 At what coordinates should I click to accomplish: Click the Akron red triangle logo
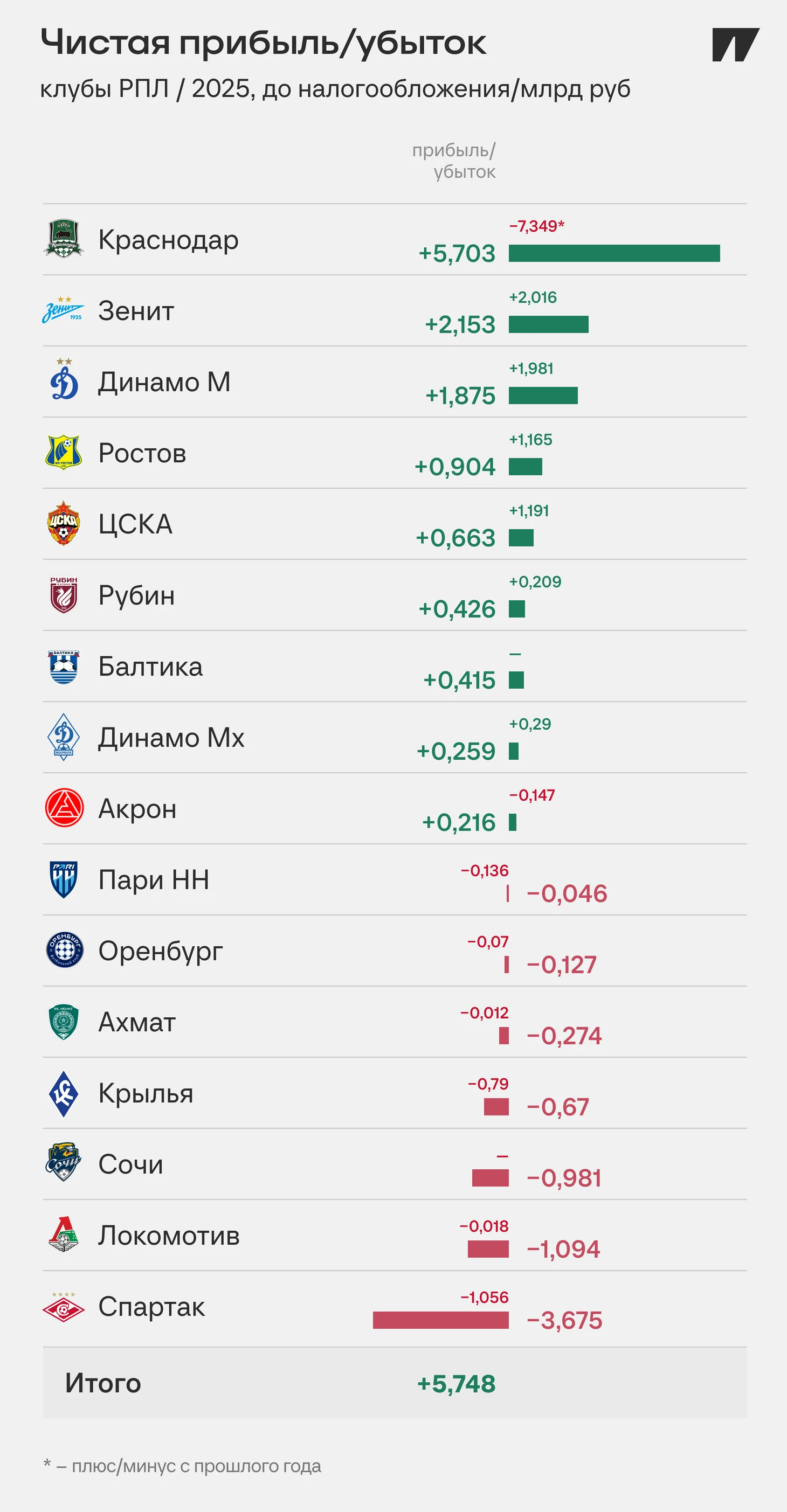(x=64, y=808)
